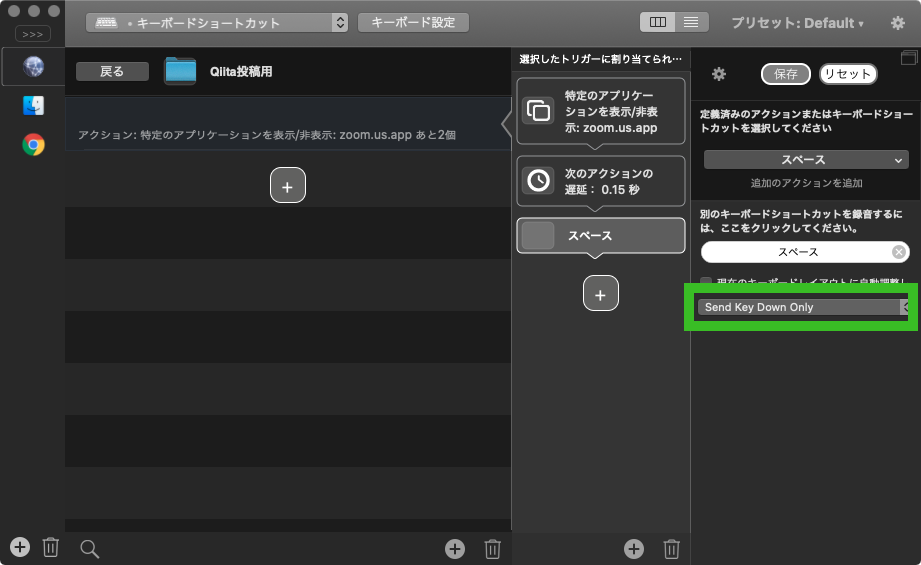Detach the configuration panel with the window icon
Viewport: 921px width, 565px height.
[x=909, y=57]
